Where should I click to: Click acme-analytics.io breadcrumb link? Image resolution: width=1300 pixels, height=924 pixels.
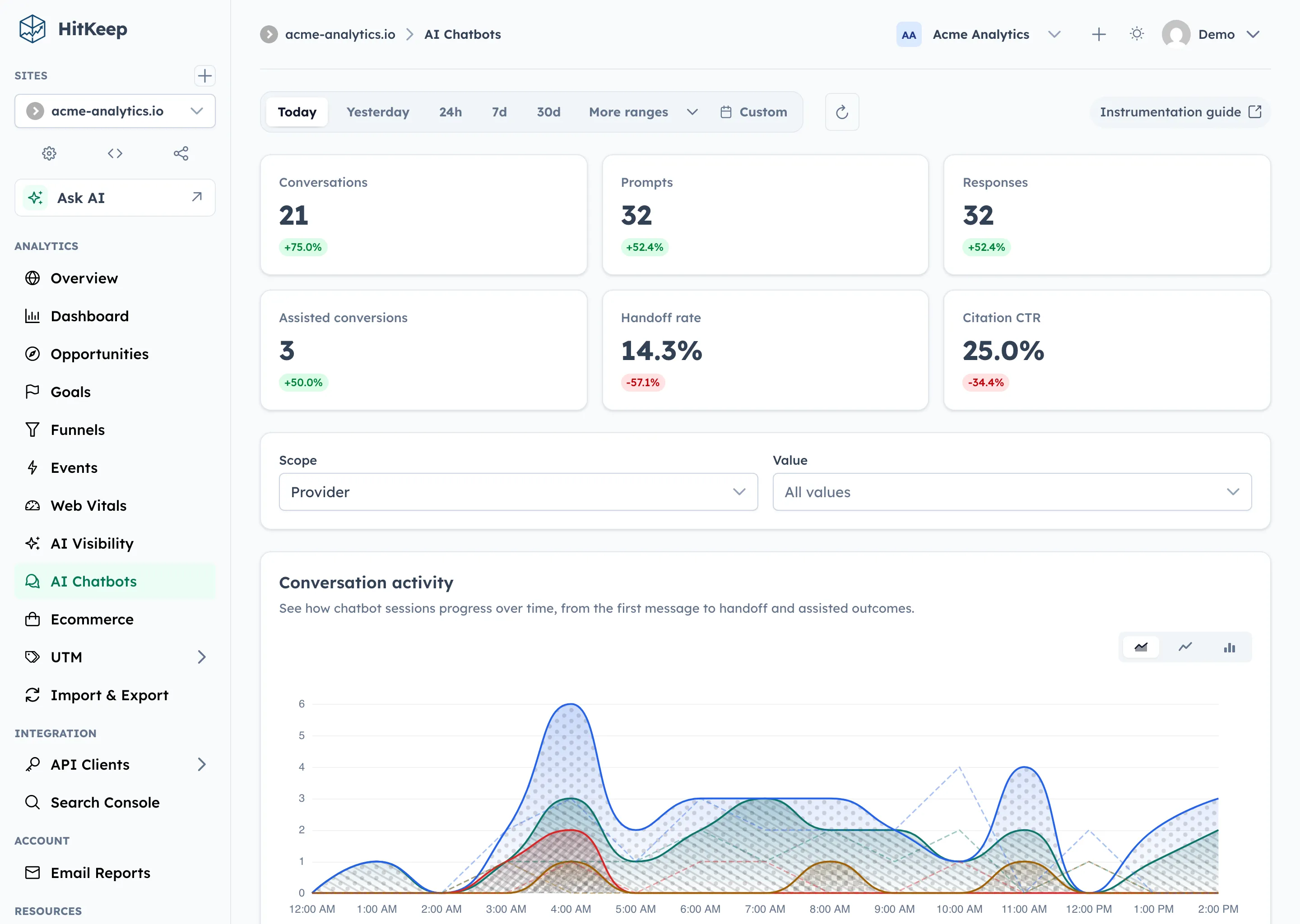click(340, 35)
